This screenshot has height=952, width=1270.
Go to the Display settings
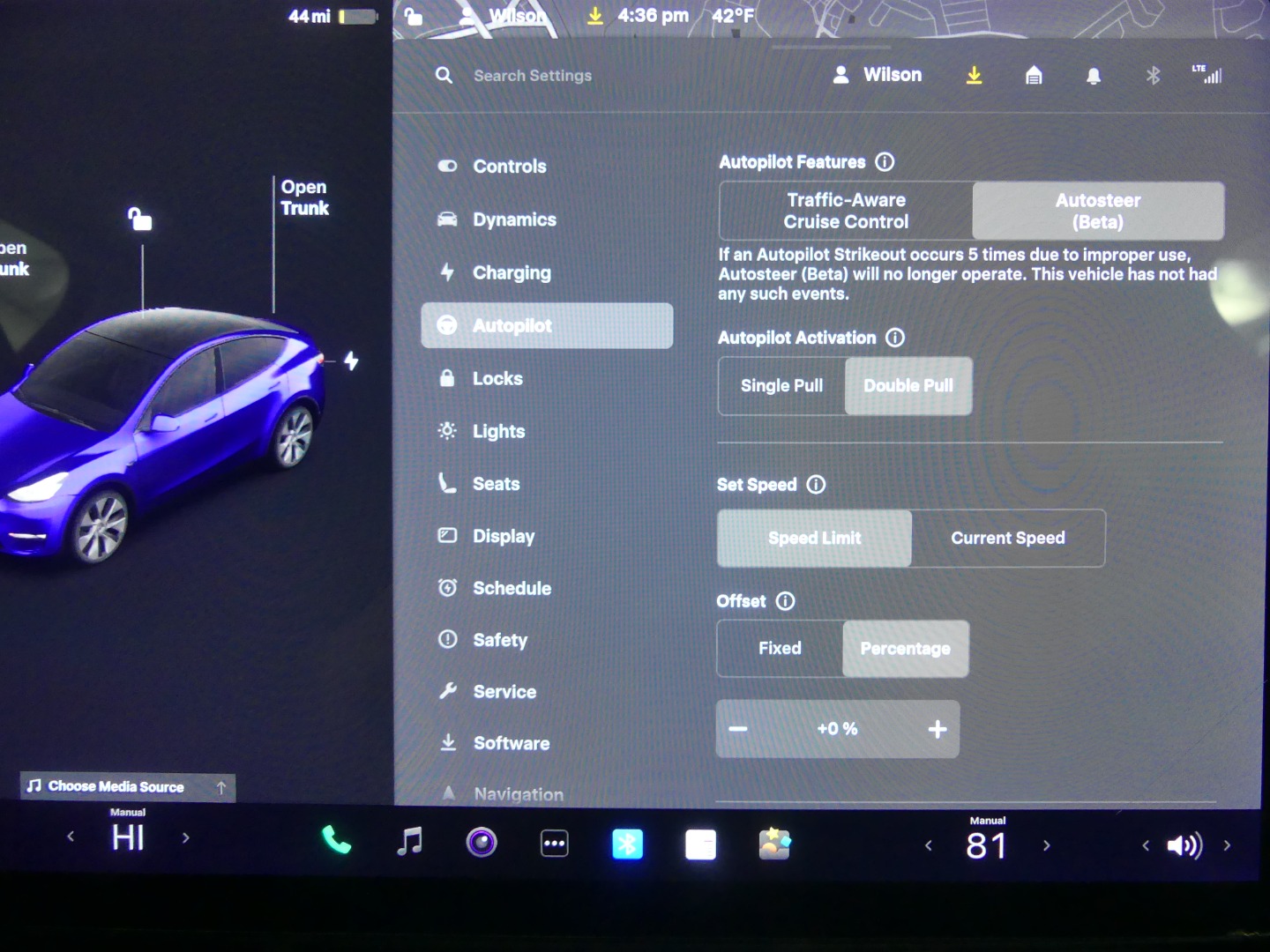pos(504,536)
